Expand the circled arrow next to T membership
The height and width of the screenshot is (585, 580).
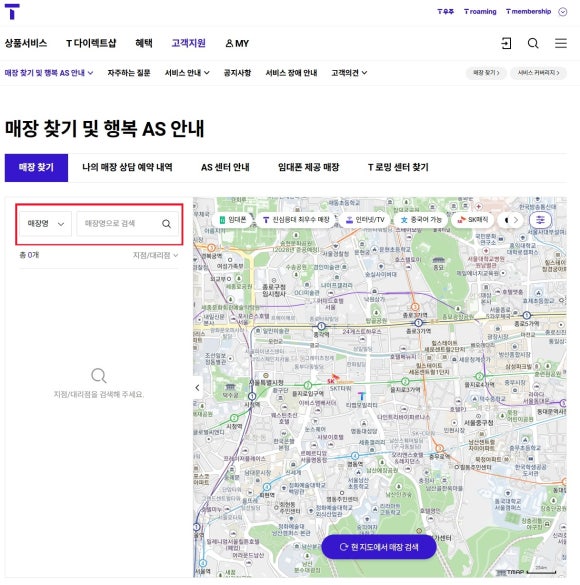pyautogui.click(x=562, y=12)
